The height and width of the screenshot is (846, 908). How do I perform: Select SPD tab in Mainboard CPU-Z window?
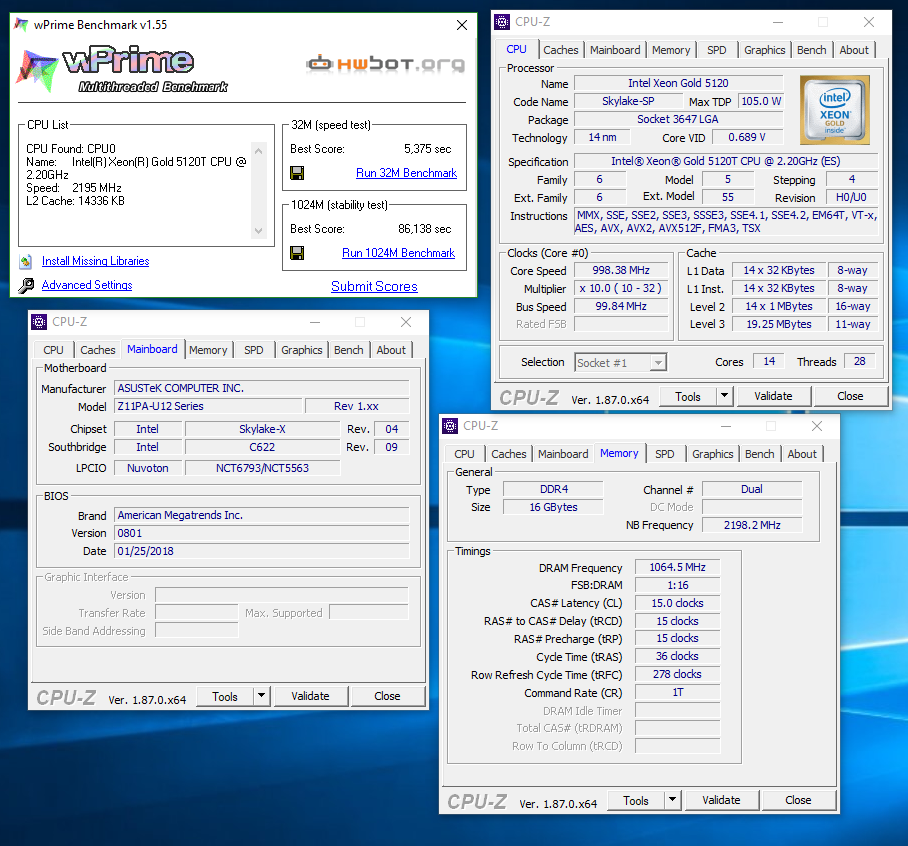tap(254, 350)
